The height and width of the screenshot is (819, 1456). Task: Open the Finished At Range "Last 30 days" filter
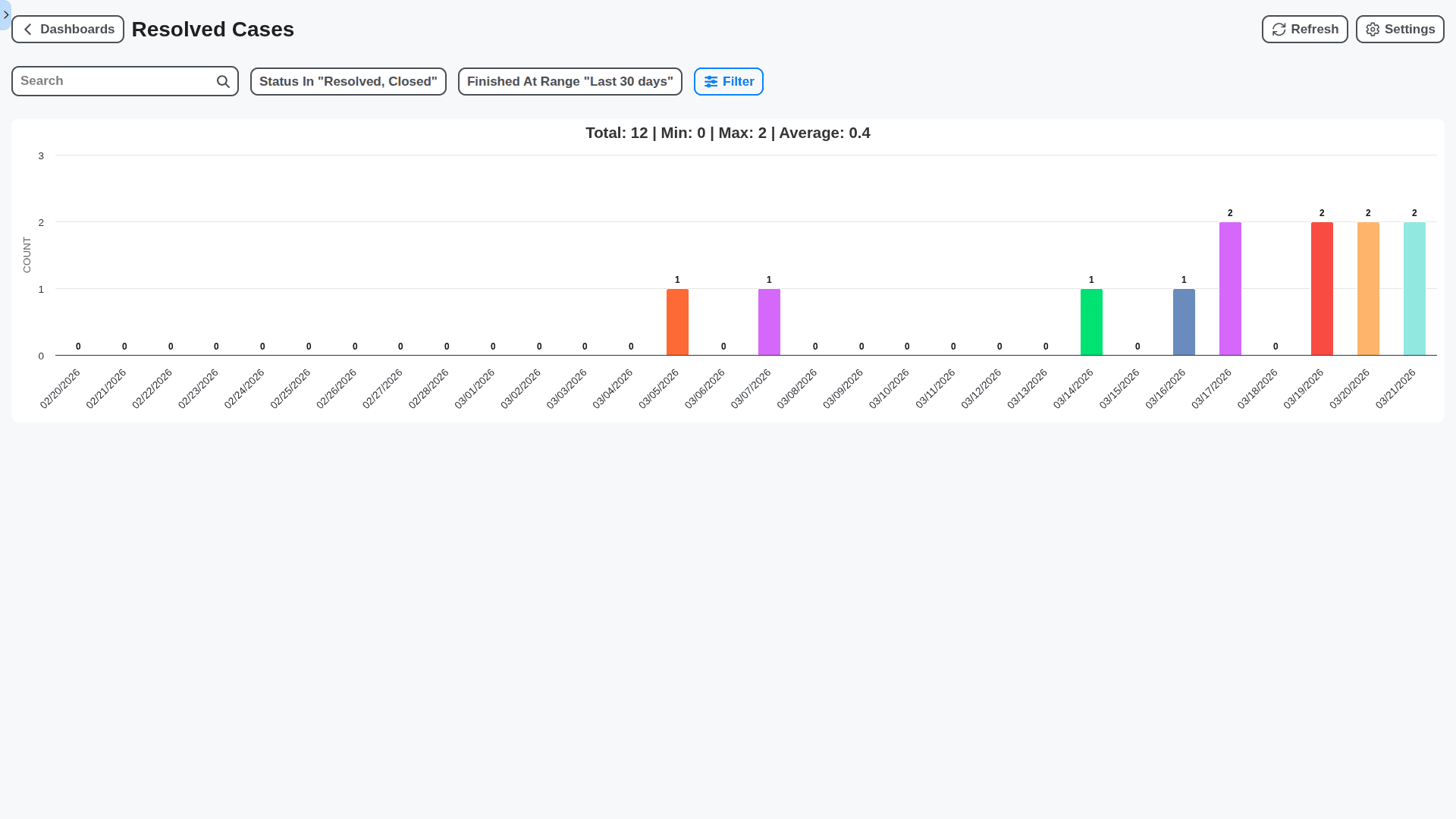coord(570,81)
